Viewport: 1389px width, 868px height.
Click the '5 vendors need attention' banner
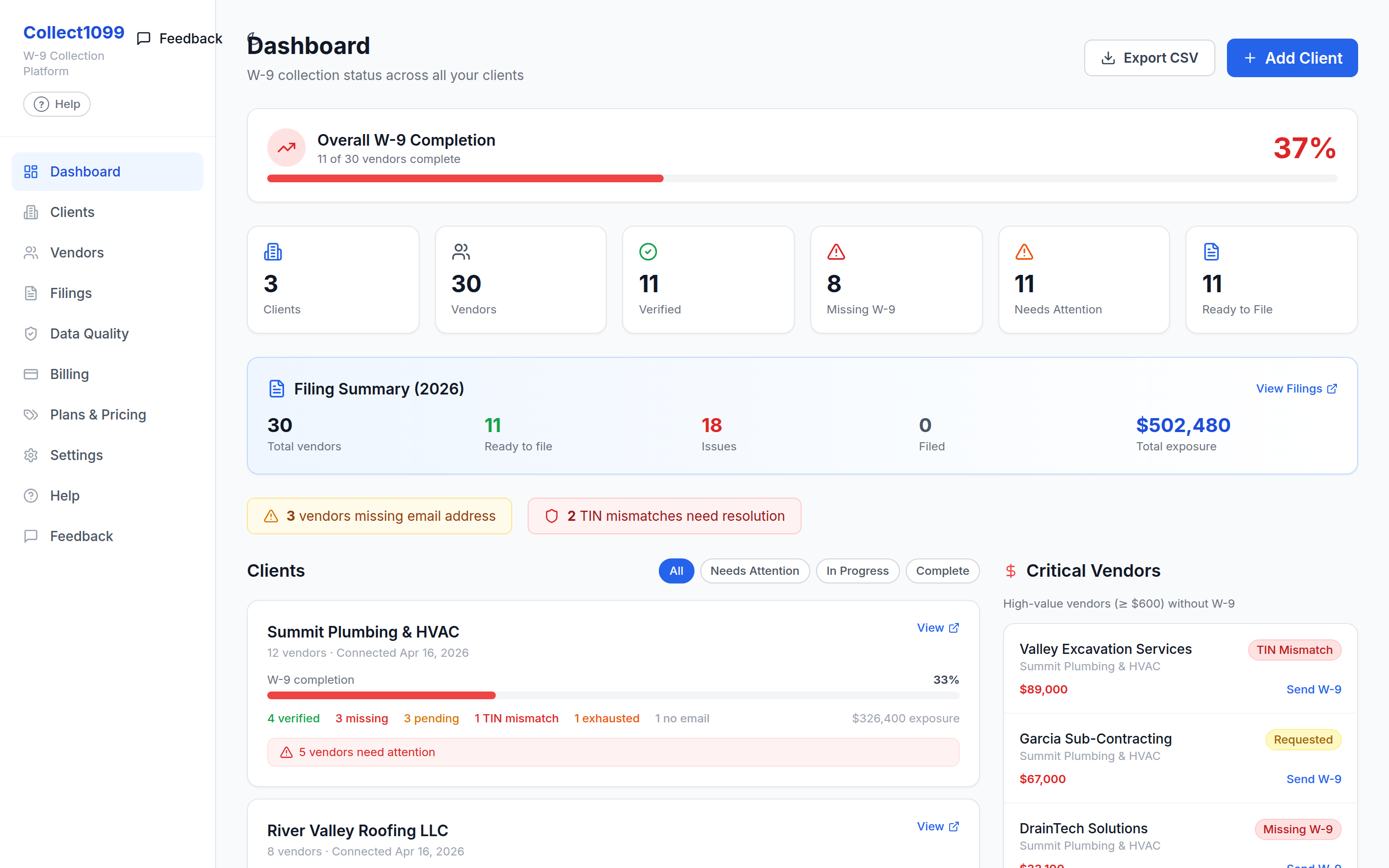click(x=613, y=752)
